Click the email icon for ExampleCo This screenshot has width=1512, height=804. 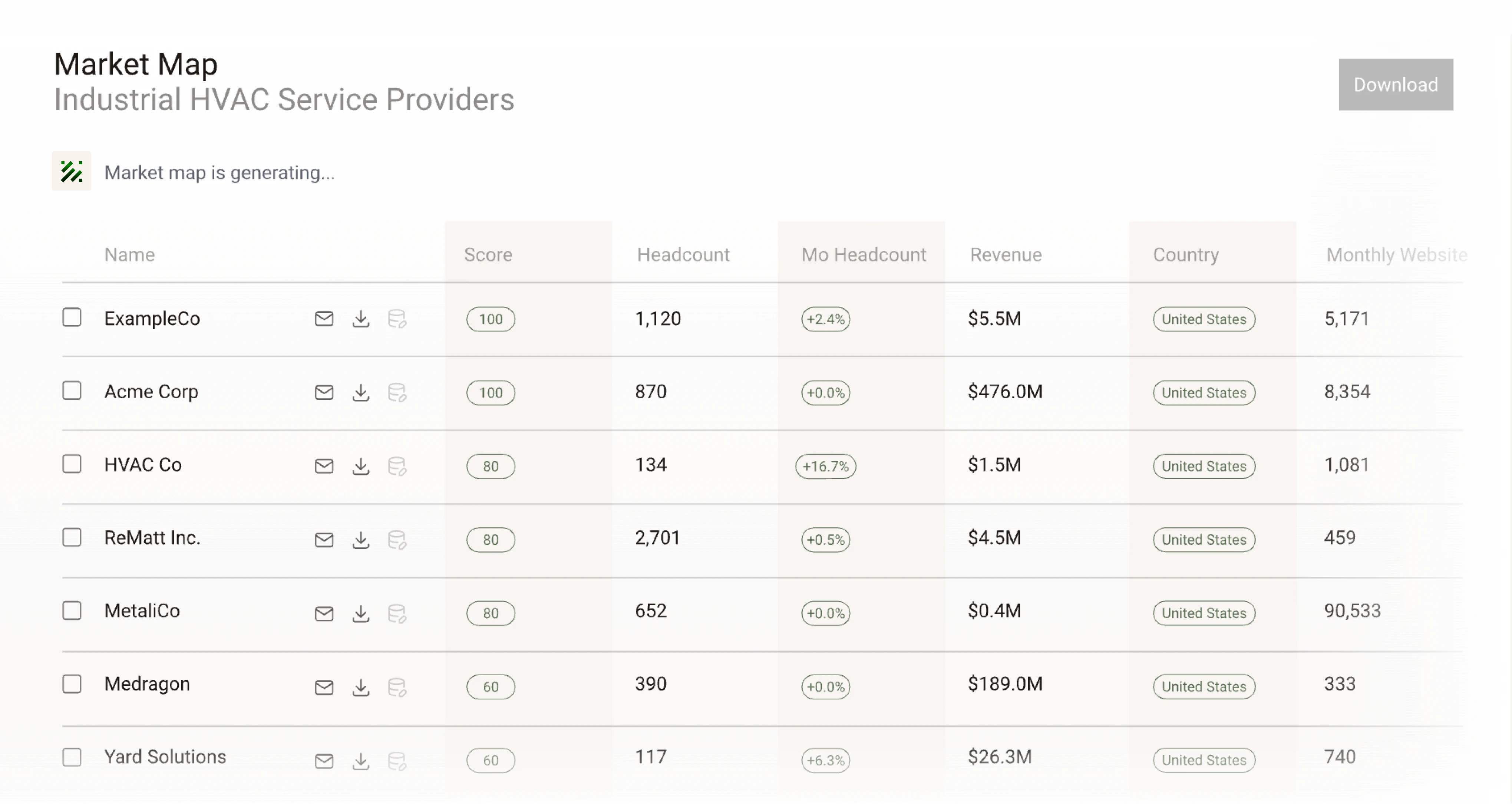(324, 319)
